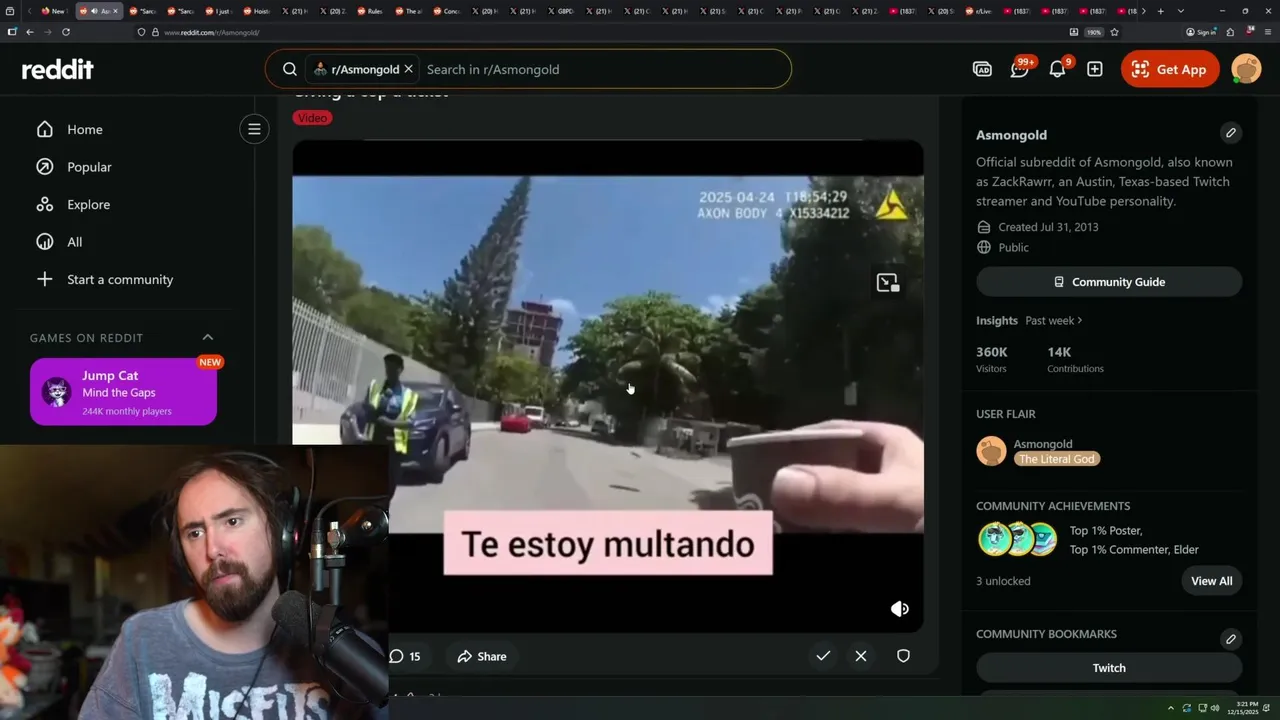
Task: Click the bodycam video player
Action: [608, 386]
